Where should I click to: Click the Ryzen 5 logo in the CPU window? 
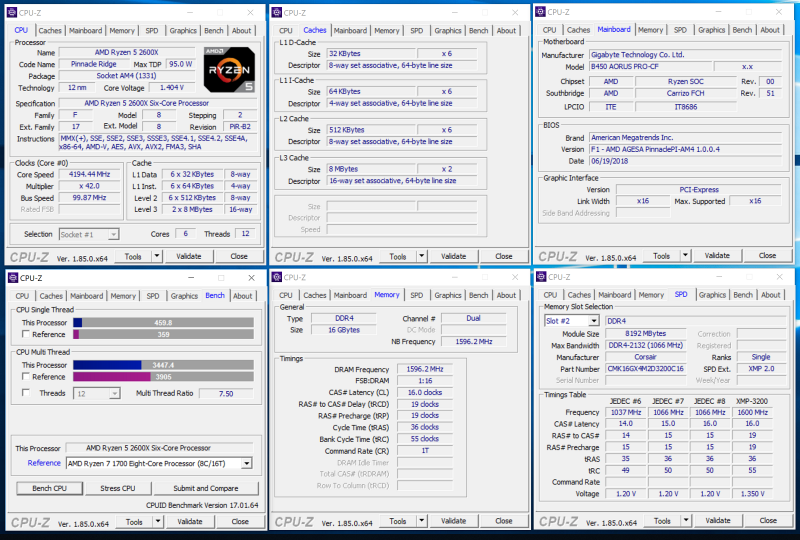pos(229,70)
